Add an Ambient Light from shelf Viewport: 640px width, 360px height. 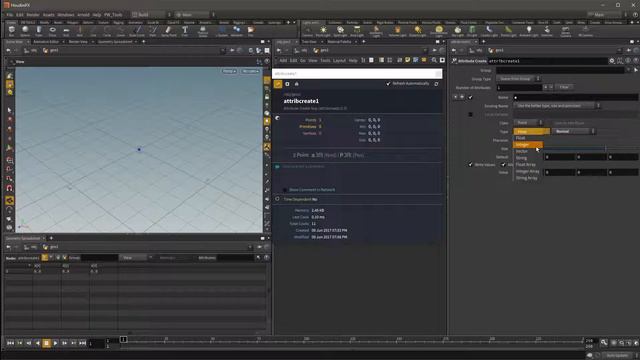[529, 31]
